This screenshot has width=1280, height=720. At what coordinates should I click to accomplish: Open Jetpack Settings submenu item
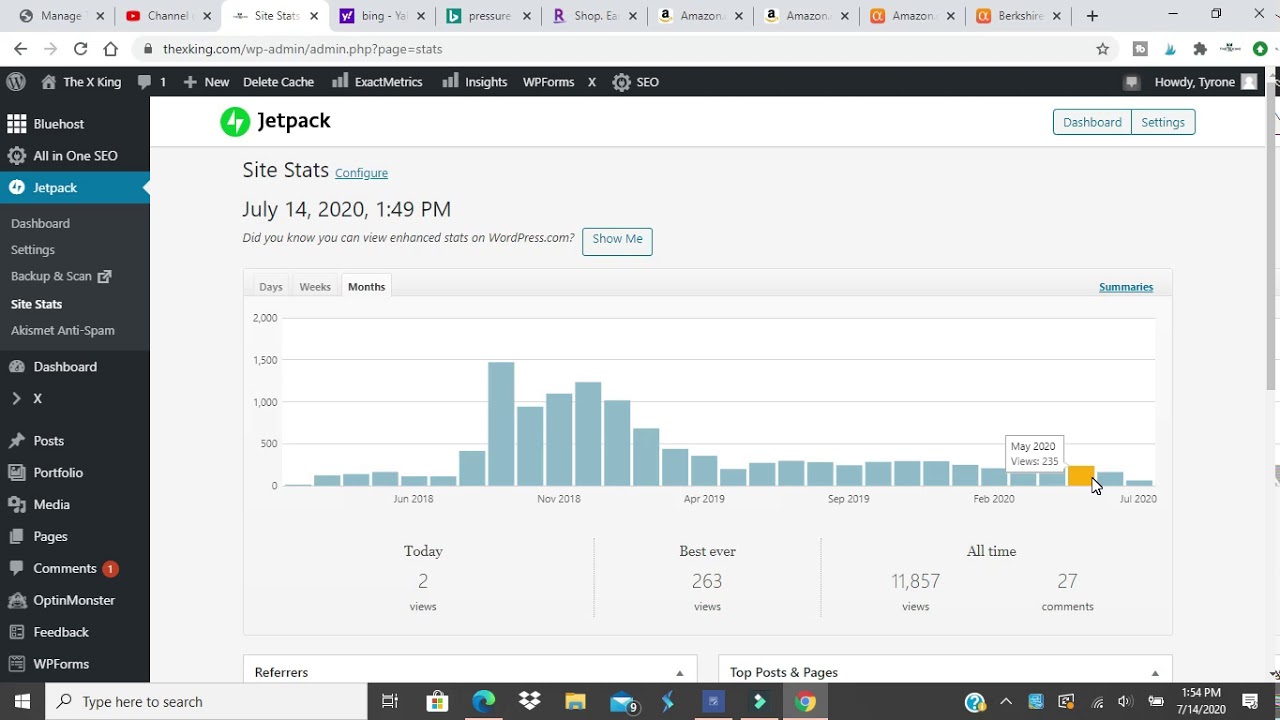pos(33,250)
